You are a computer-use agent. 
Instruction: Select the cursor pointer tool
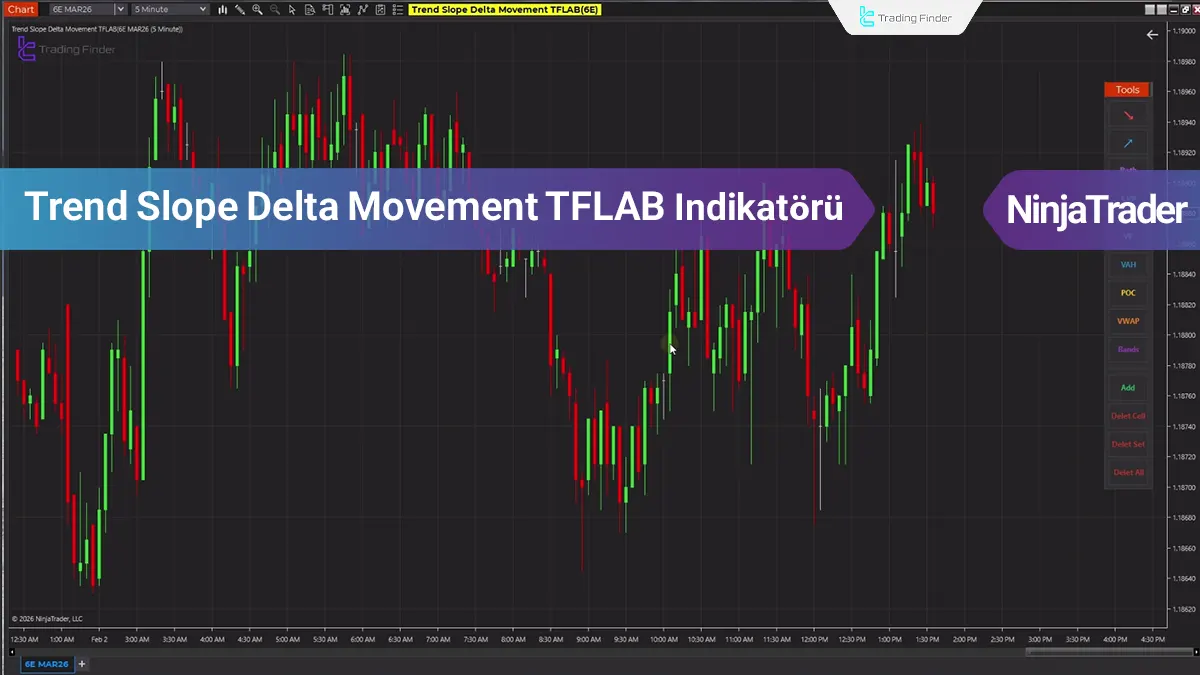pyautogui.click(x=292, y=10)
